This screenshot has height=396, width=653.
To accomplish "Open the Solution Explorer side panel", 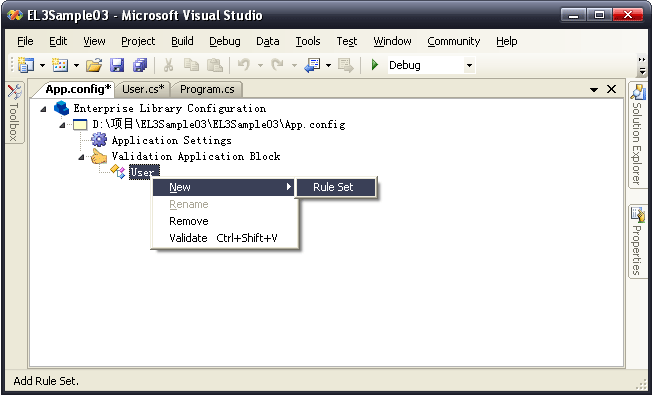I will pos(637,135).
